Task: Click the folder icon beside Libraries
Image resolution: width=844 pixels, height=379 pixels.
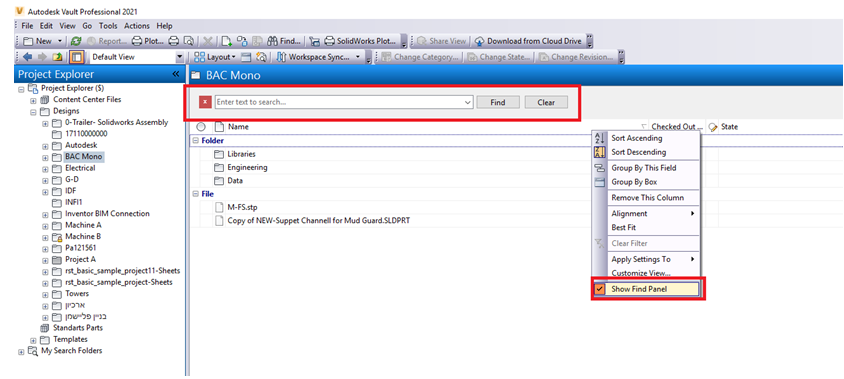Action: [x=219, y=154]
